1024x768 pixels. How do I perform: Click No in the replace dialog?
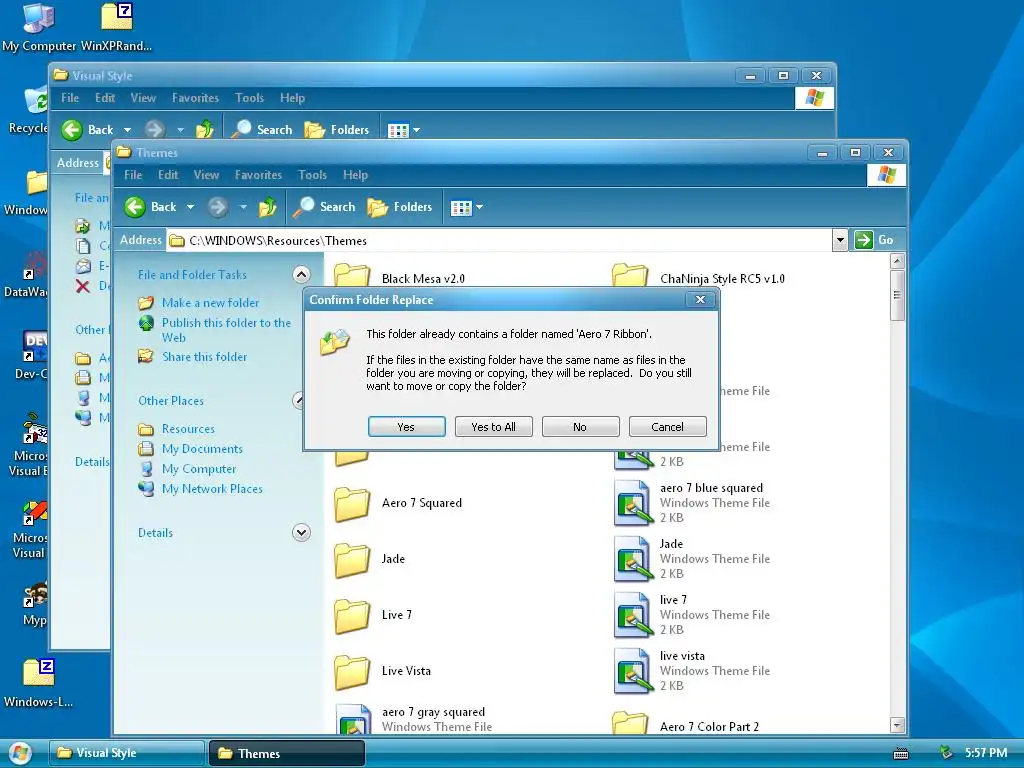580,426
